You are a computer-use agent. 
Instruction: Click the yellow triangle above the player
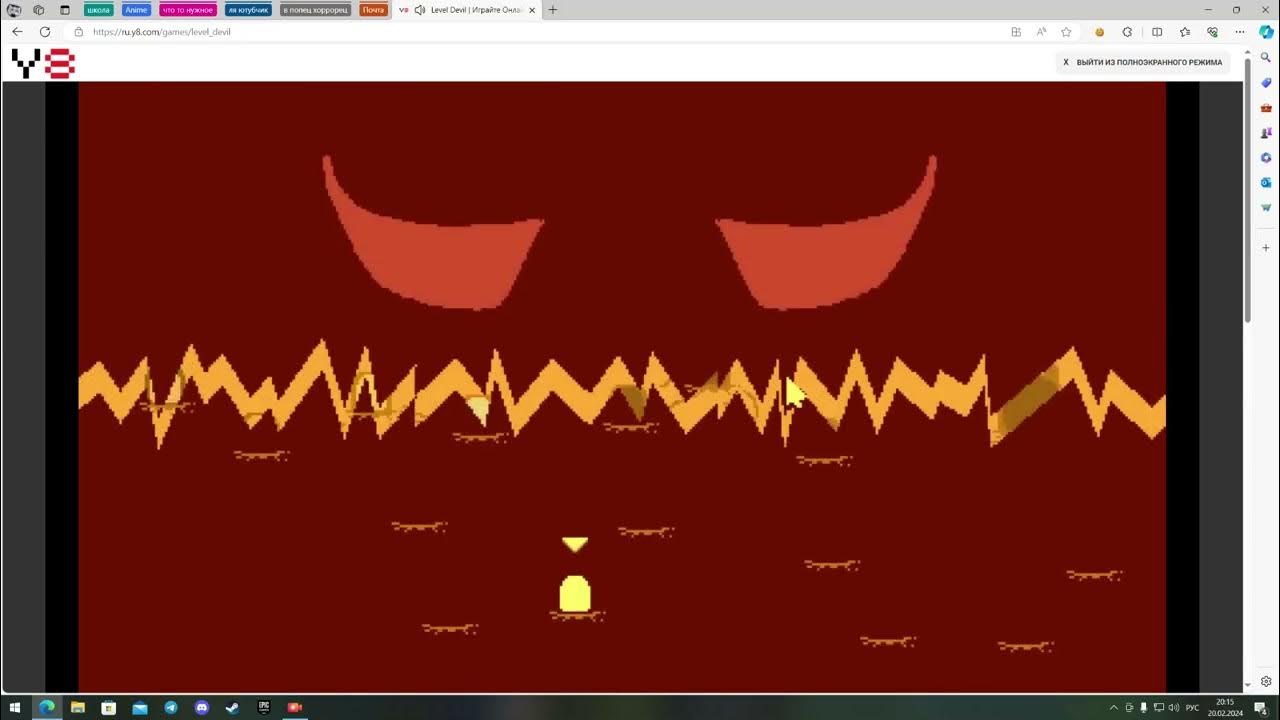click(575, 544)
